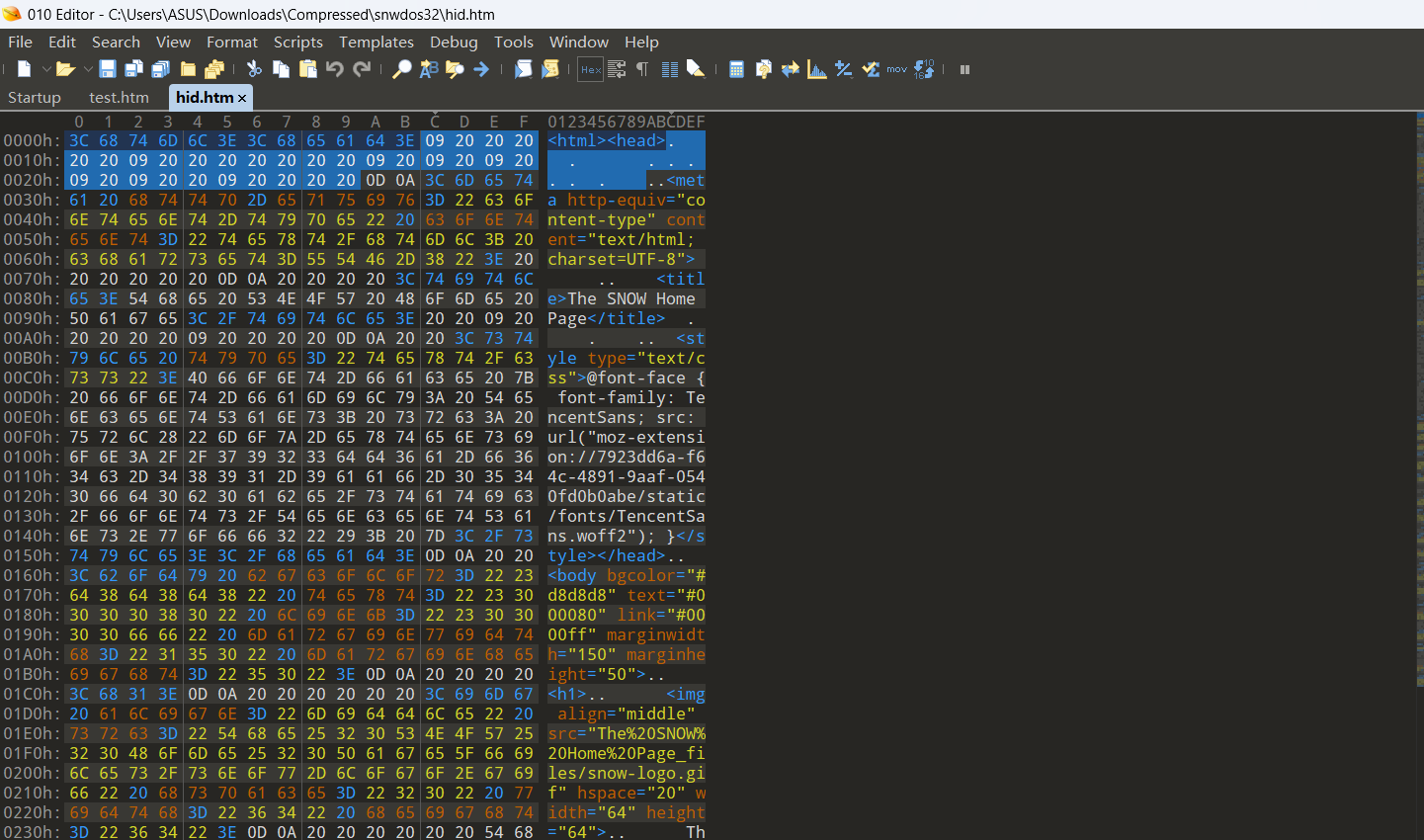Toggle show whitespace pilcrow icon
The width and height of the screenshot is (1424, 840).
coord(642,69)
